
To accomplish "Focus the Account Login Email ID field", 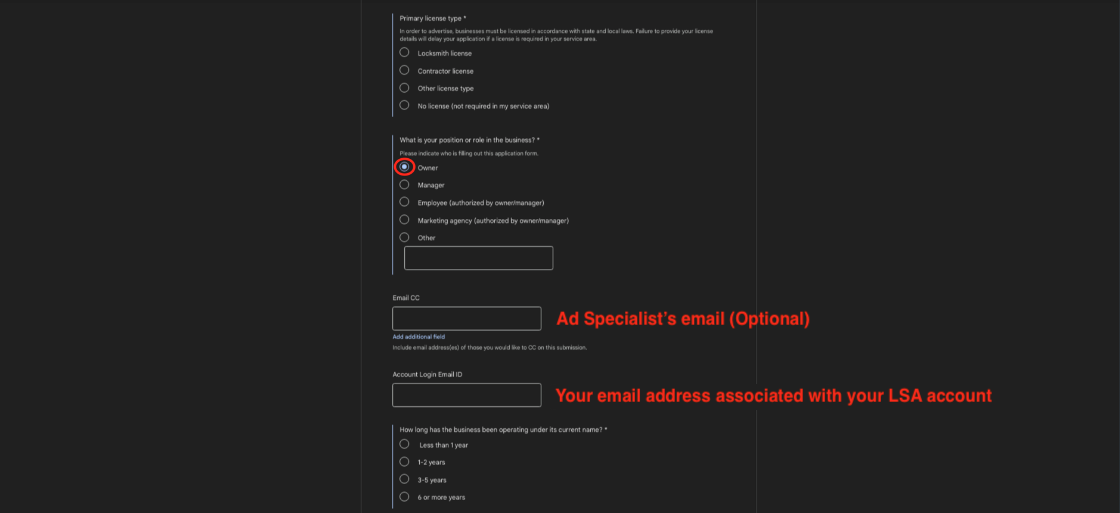I will (466, 395).
